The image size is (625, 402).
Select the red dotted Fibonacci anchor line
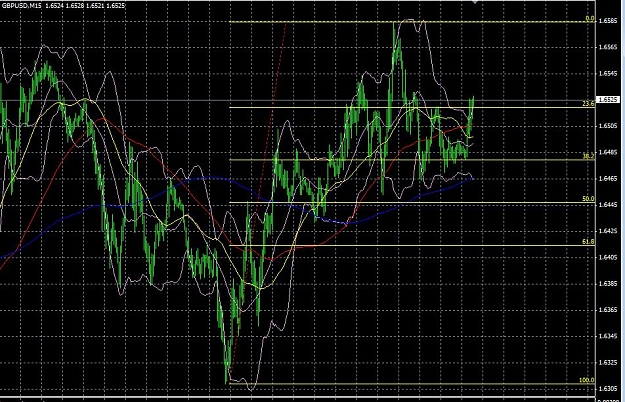tap(258, 201)
